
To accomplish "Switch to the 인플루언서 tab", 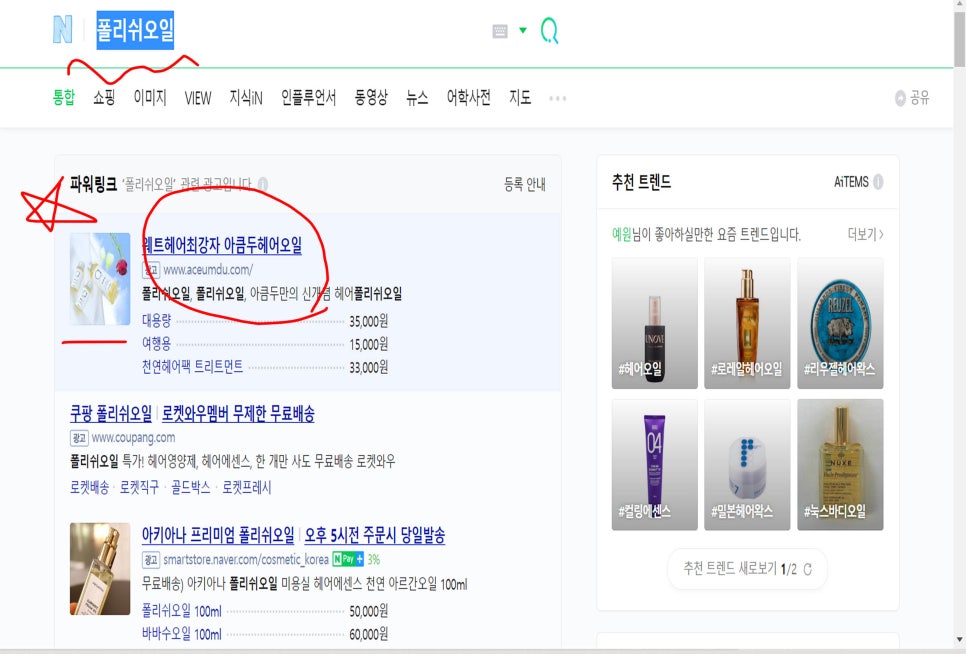I will click(308, 97).
